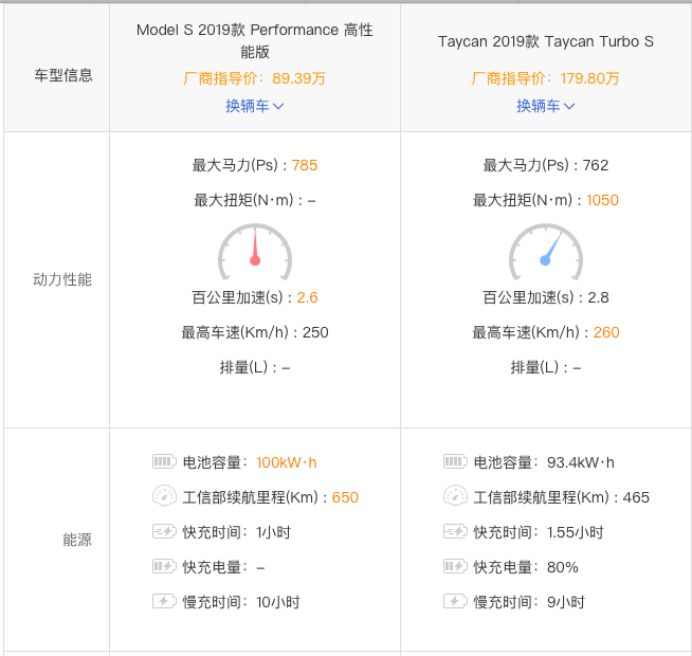This screenshot has height=656, width=692.
Task: Open 换辆车 dropdown under Taycan
Action: pos(545,106)
